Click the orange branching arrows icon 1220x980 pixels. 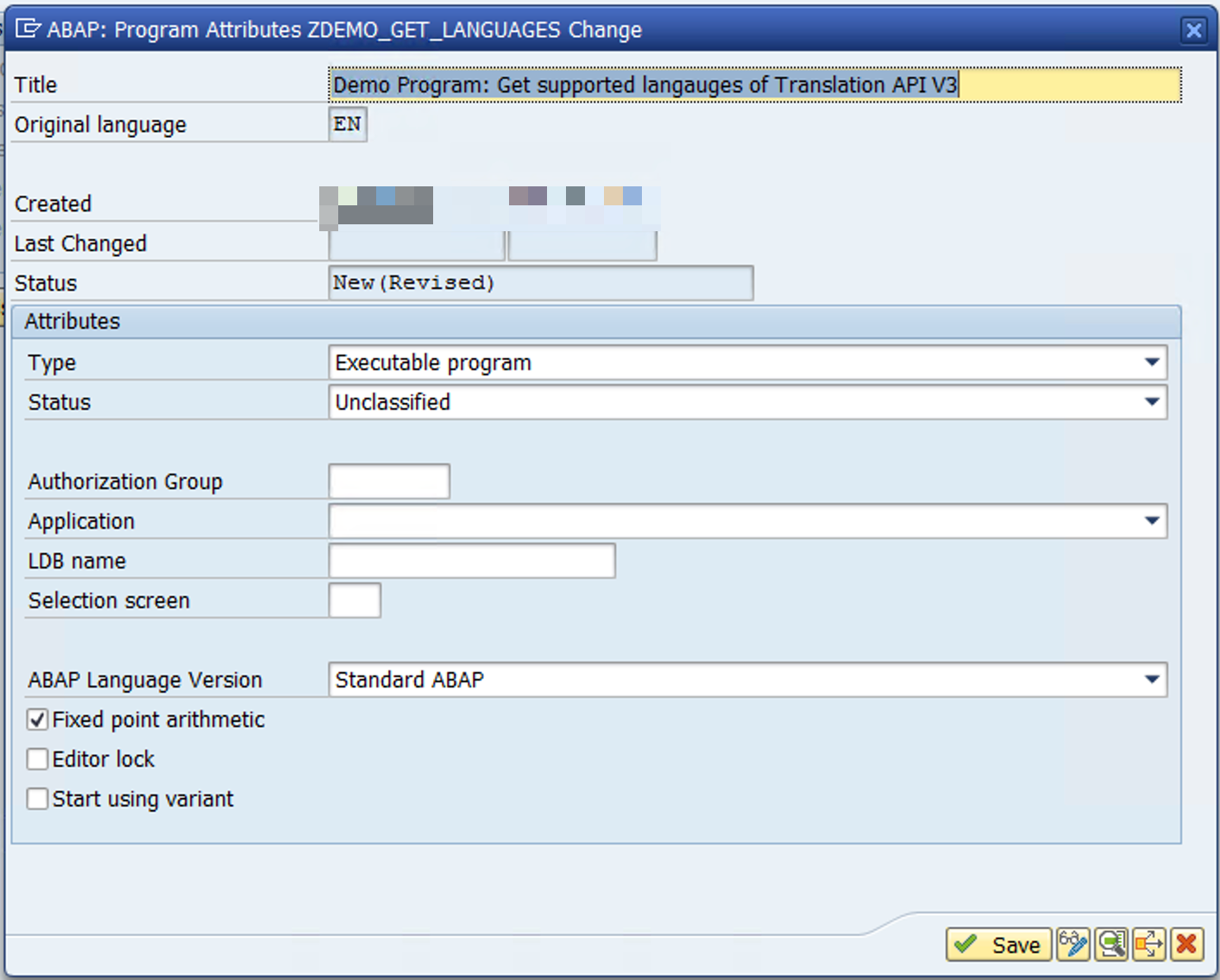pyautogui.click(x=1149, y=945)
